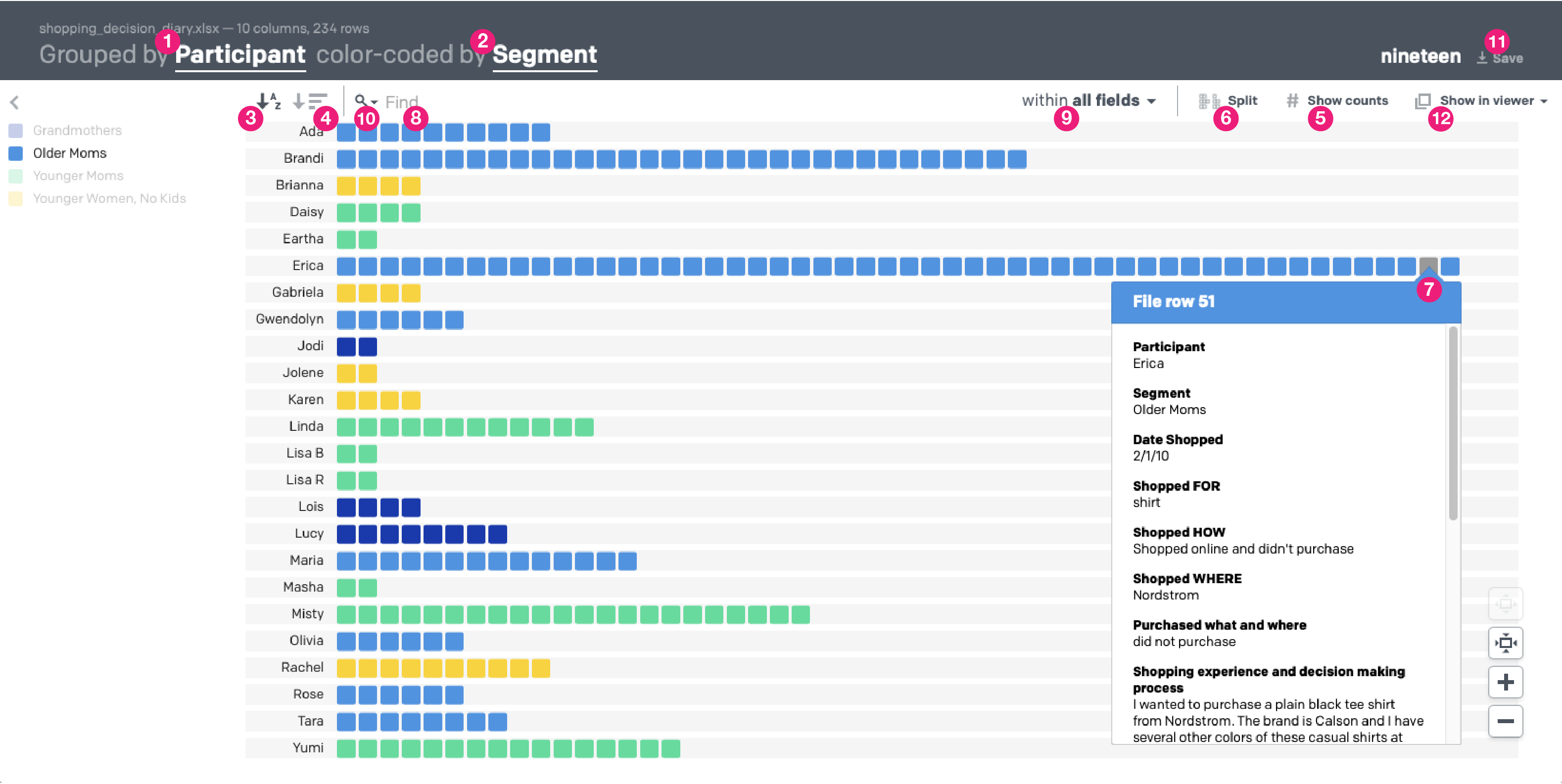The image size is (1562, 784).
Task: Click the Find text field
Action: pos(401,101)
